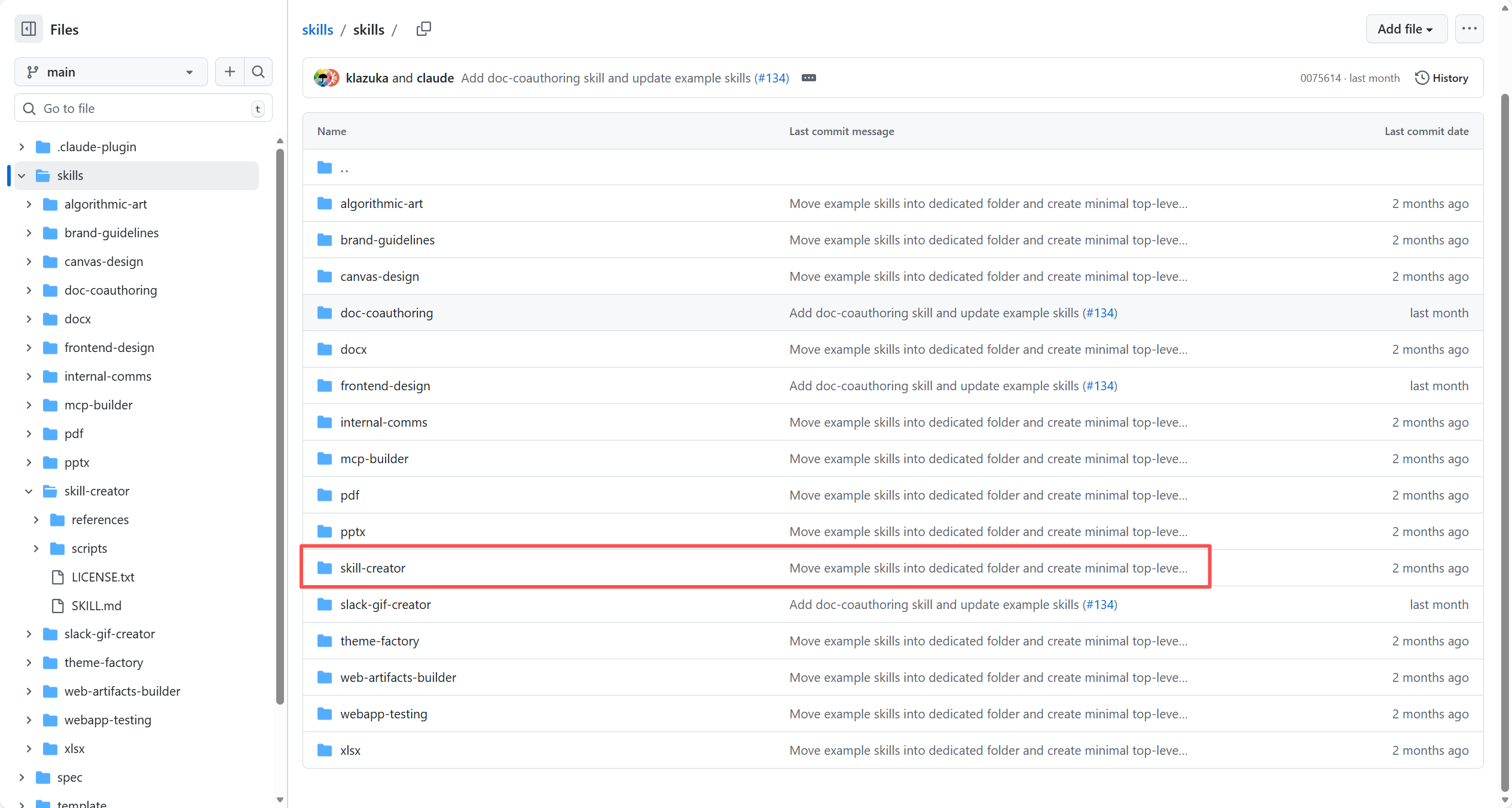Expand commit message ellipsis icon
Viewport: 1512px width, 808px height.
tap(808, 78)
